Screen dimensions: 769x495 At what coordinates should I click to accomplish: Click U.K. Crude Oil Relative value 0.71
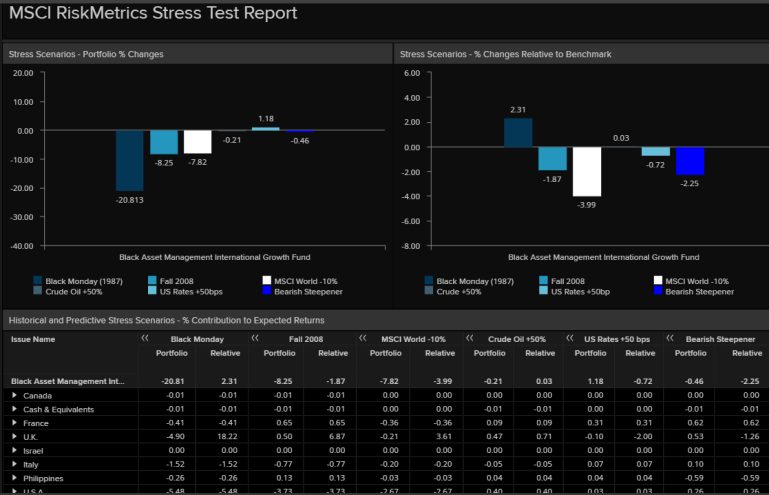pos(544,436)
